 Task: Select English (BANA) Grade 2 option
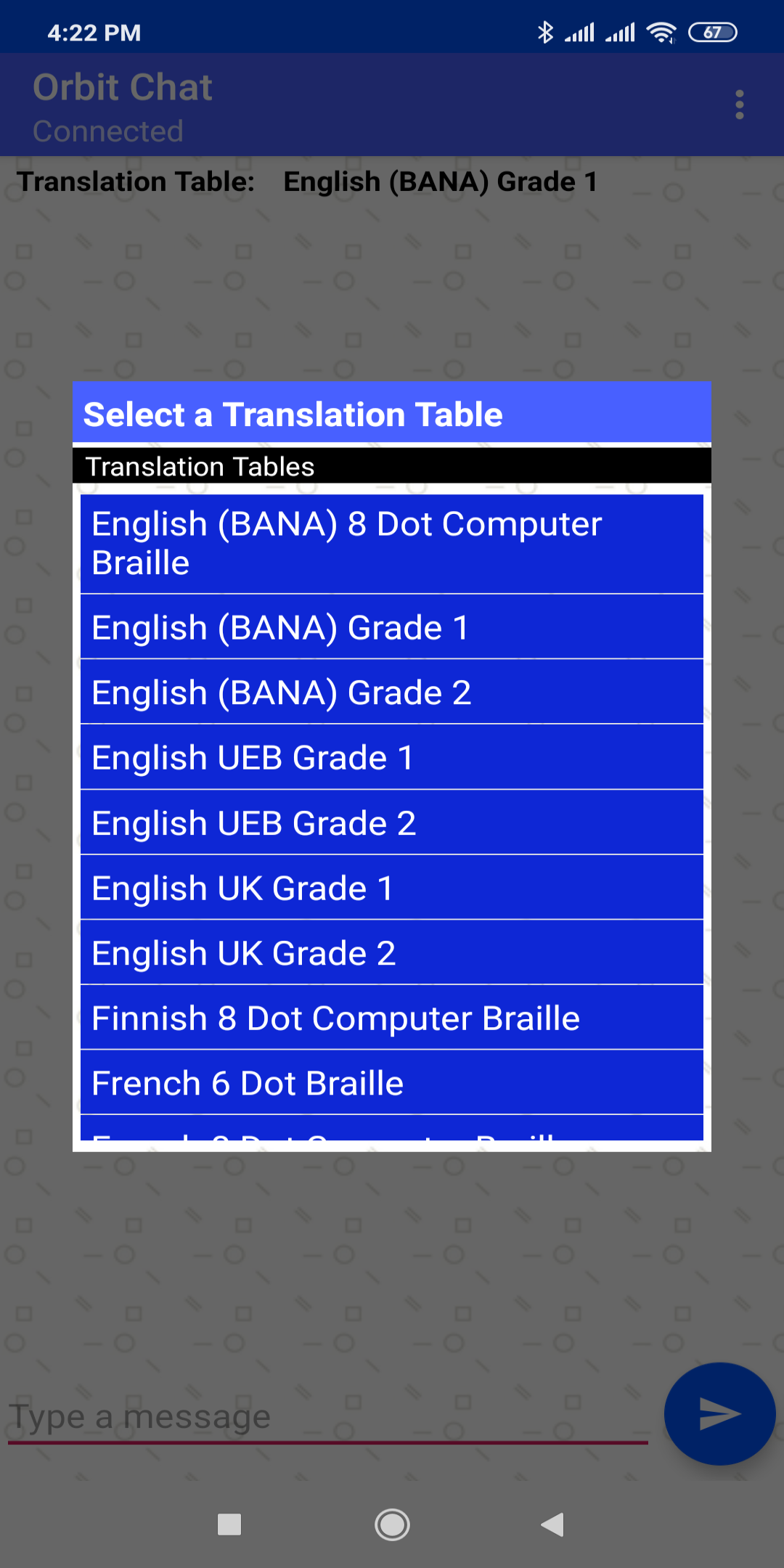(x=392, y=693)
